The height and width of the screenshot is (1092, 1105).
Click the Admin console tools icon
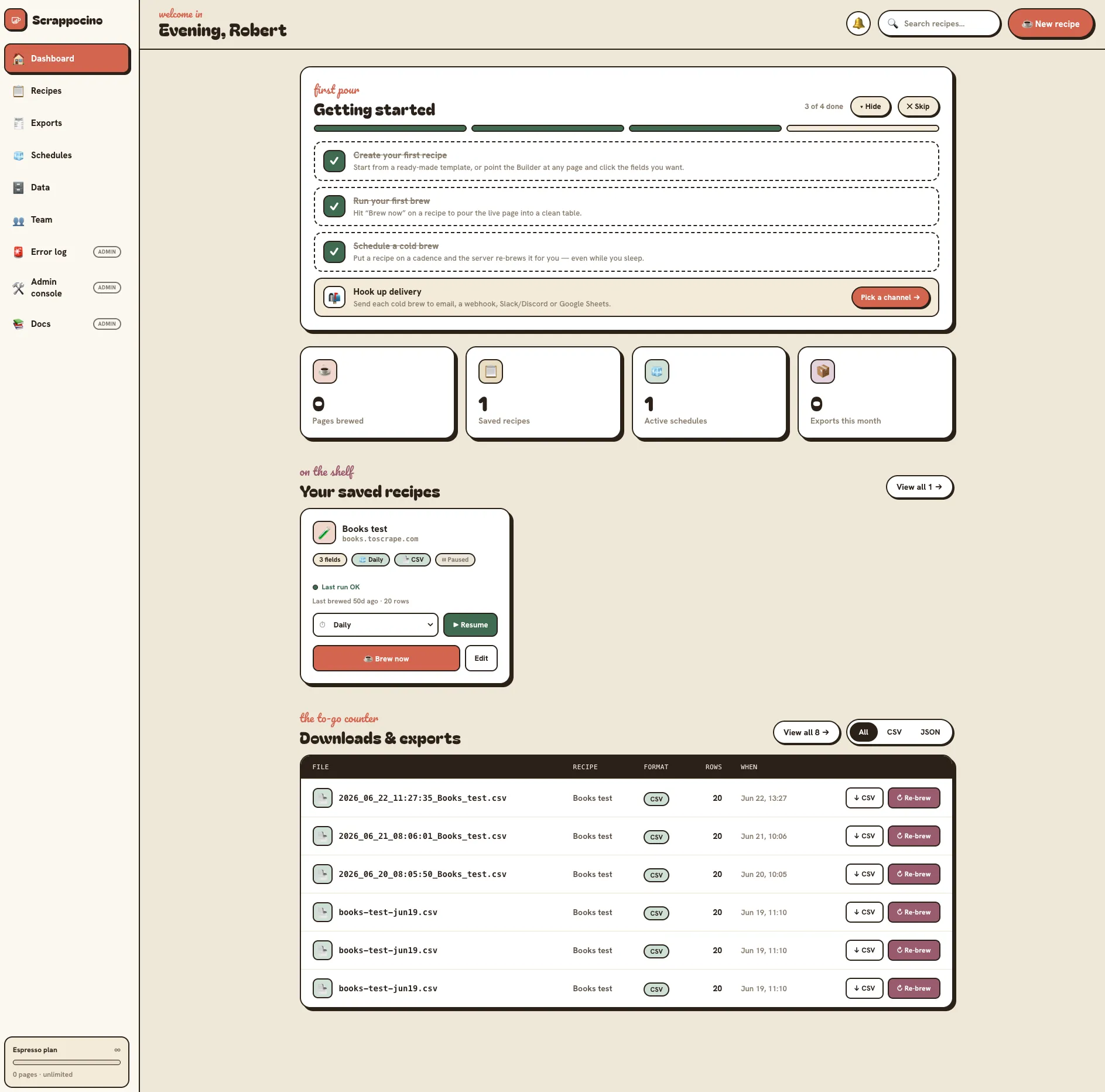point(19,288)
